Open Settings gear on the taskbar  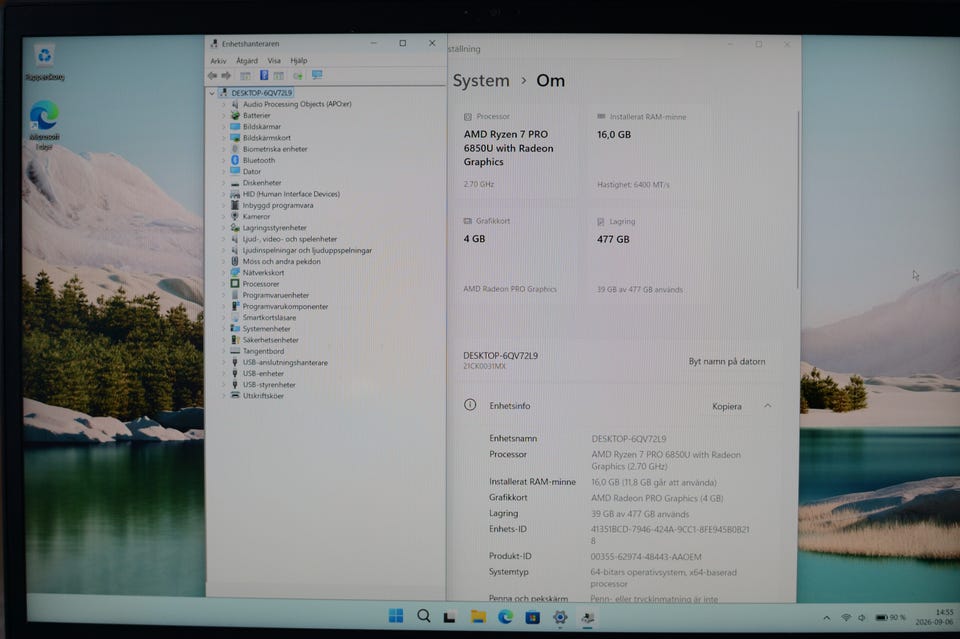pyautogui.click(x=560, y=617)
